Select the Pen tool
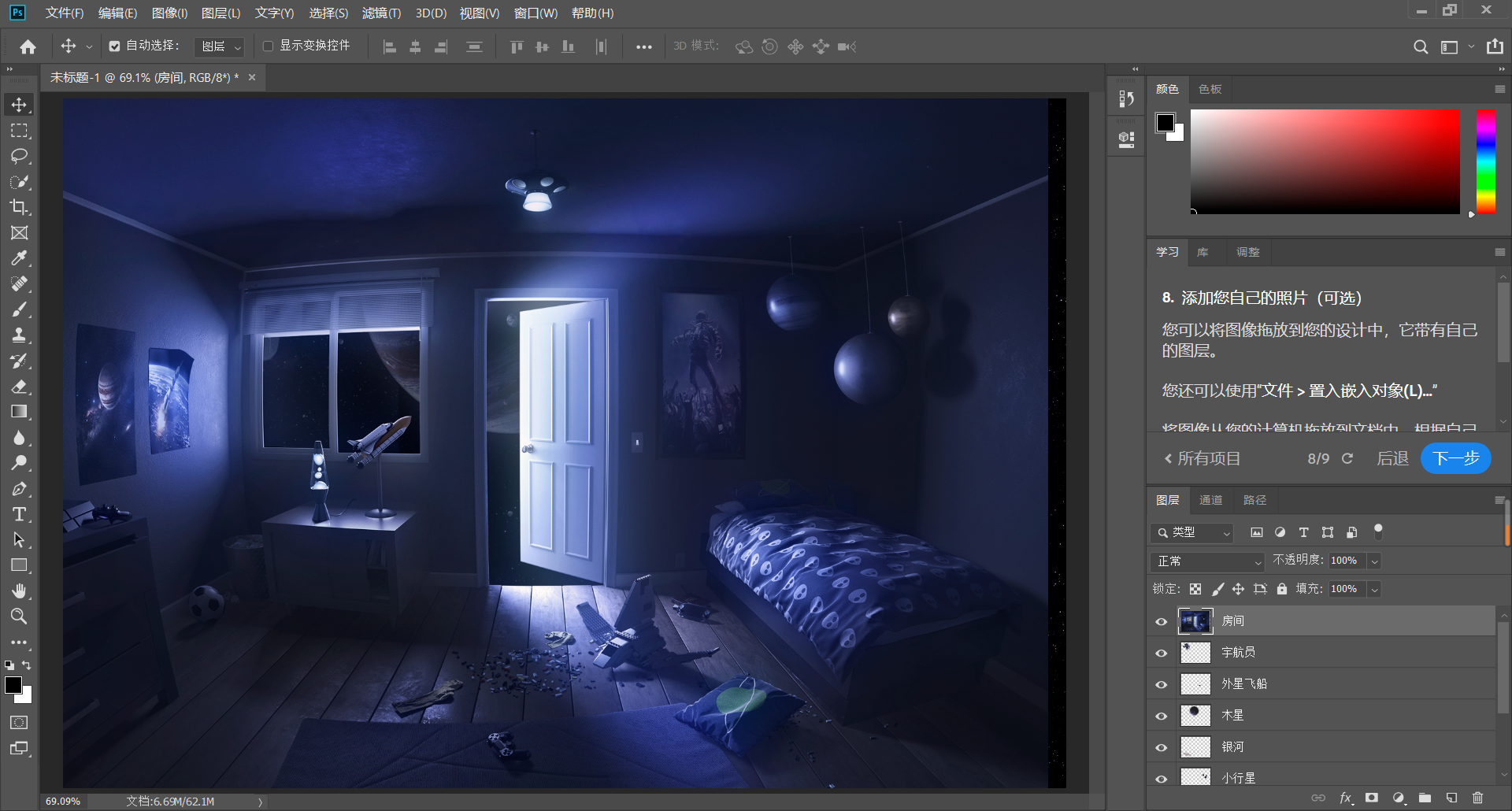 tap(19, 489)
